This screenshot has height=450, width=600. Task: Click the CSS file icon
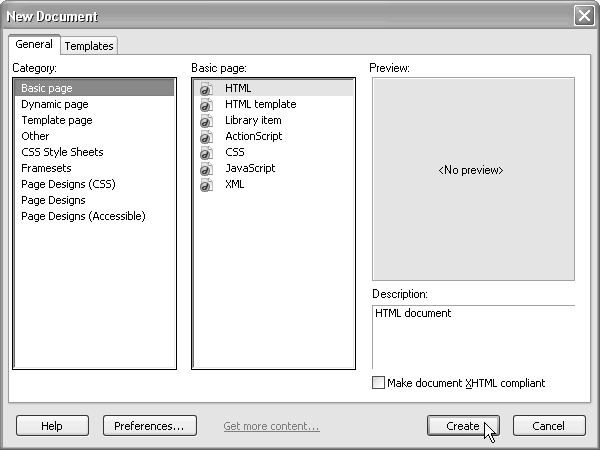click(x=206, y=153)
